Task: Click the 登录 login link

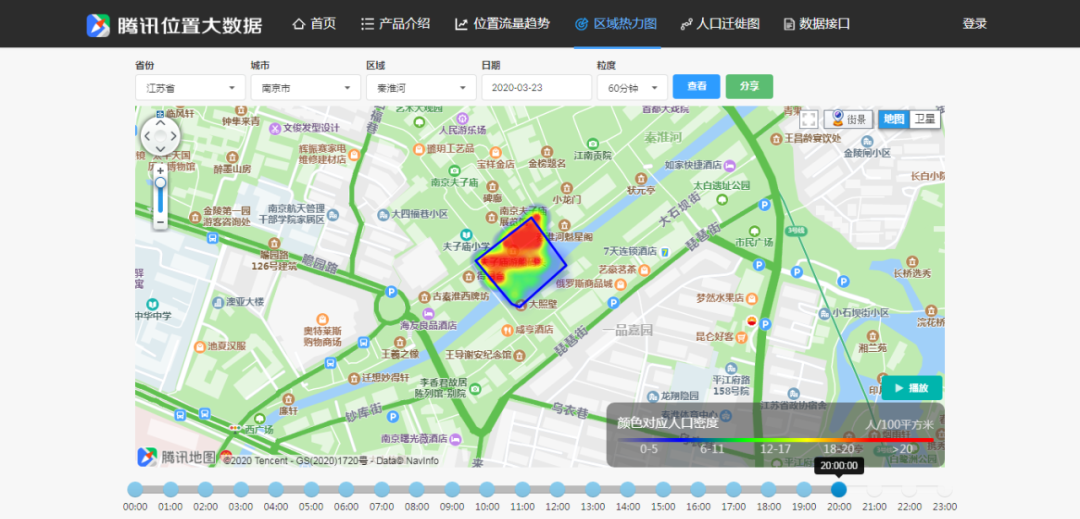Action: 975,24
